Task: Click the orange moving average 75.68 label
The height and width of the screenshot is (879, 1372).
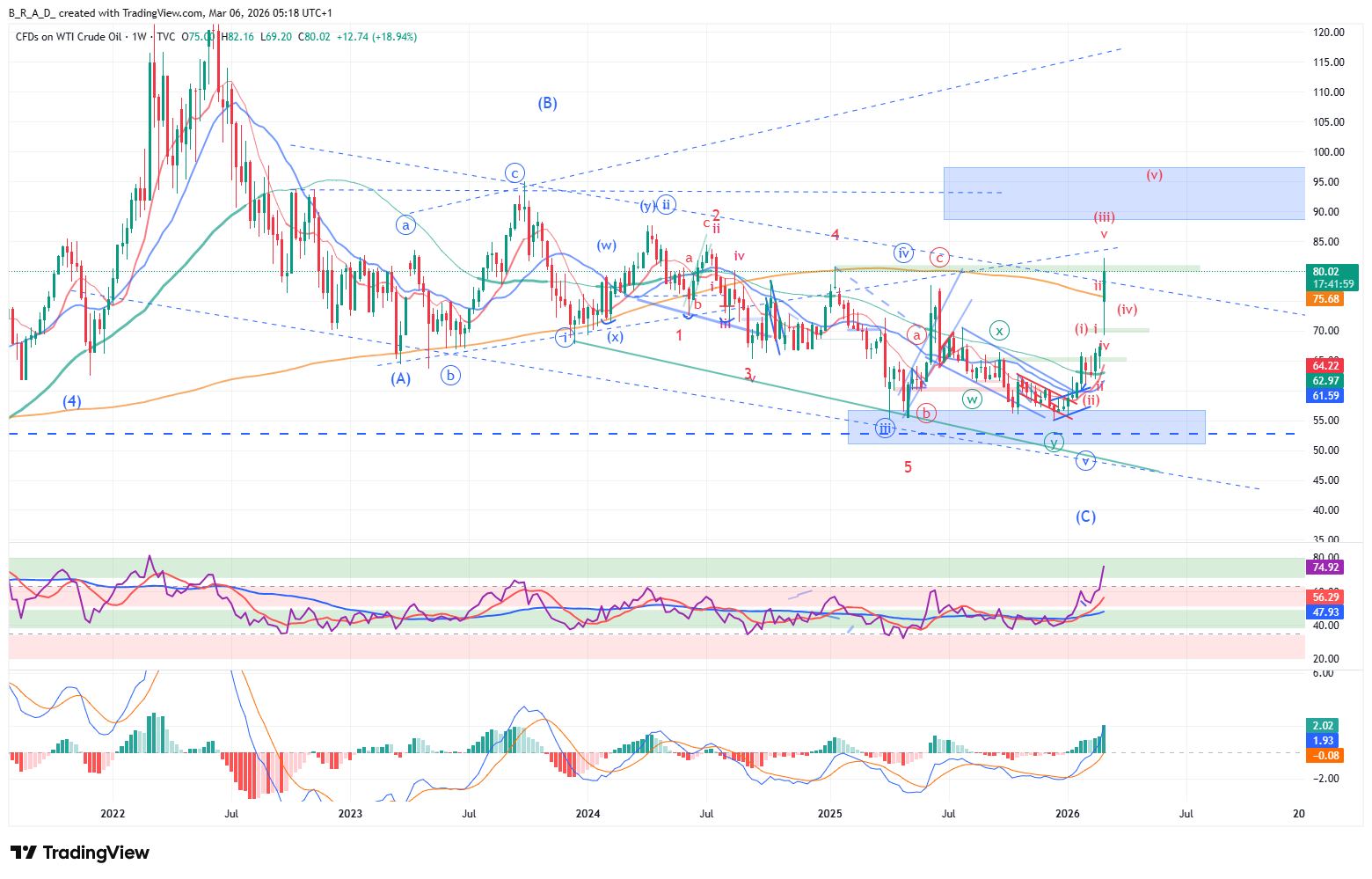Action: click(x=1325, y=299)
